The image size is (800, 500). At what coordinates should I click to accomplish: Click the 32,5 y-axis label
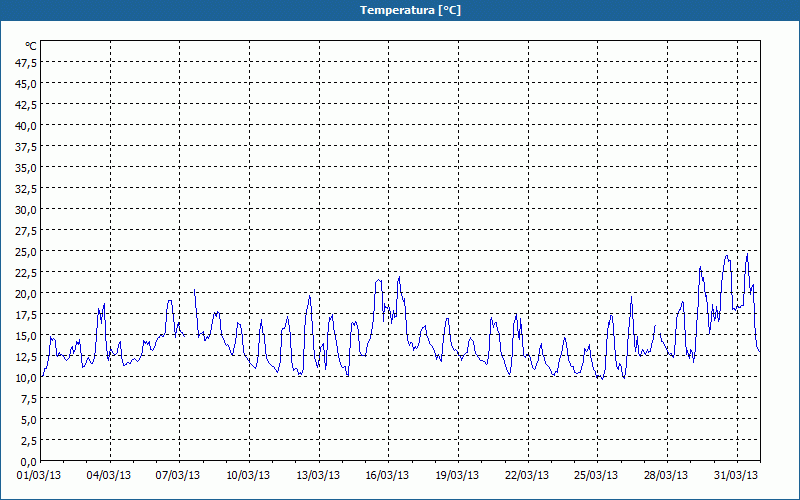27,188
